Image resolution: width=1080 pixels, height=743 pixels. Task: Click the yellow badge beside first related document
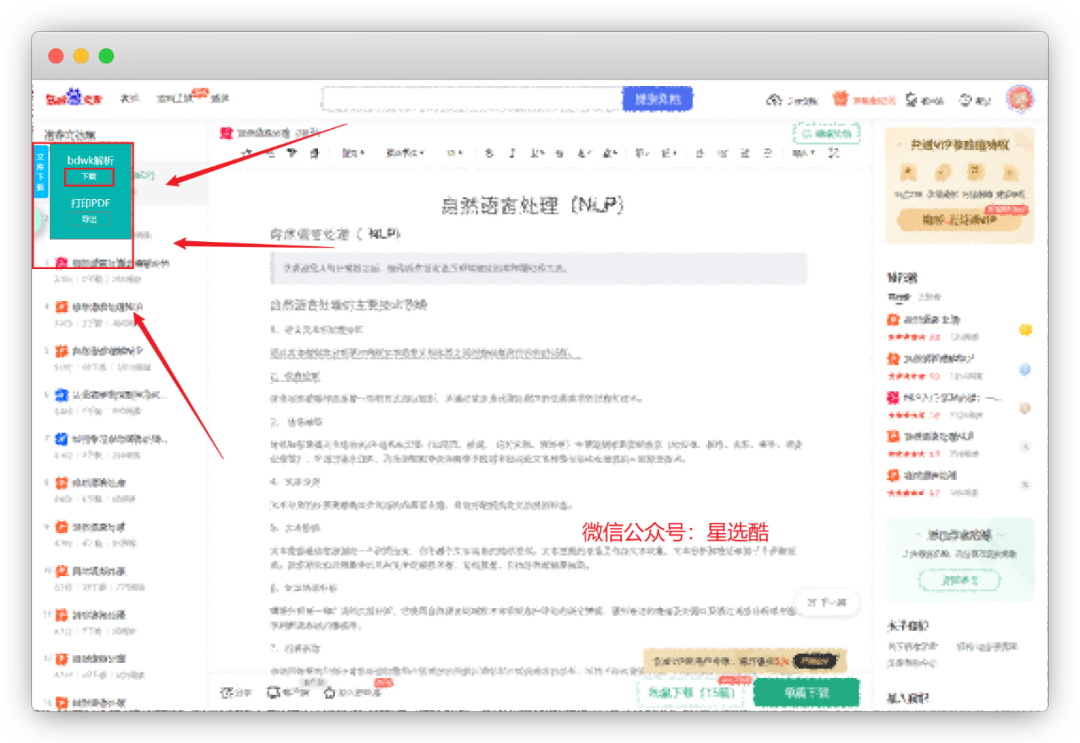[x=1025, y=330]
